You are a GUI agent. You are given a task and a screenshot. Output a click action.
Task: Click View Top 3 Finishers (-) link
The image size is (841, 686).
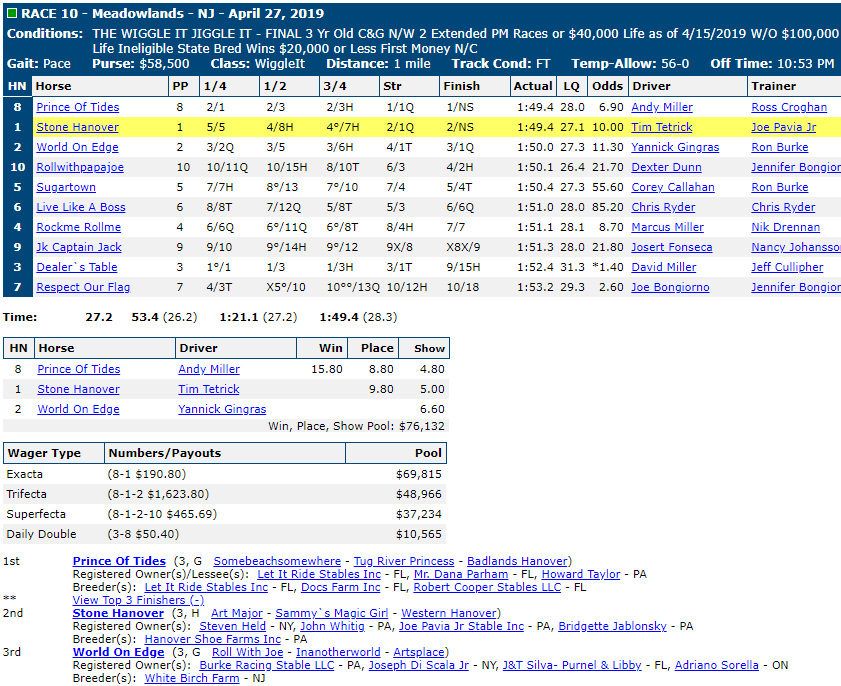tap(138, 600)
